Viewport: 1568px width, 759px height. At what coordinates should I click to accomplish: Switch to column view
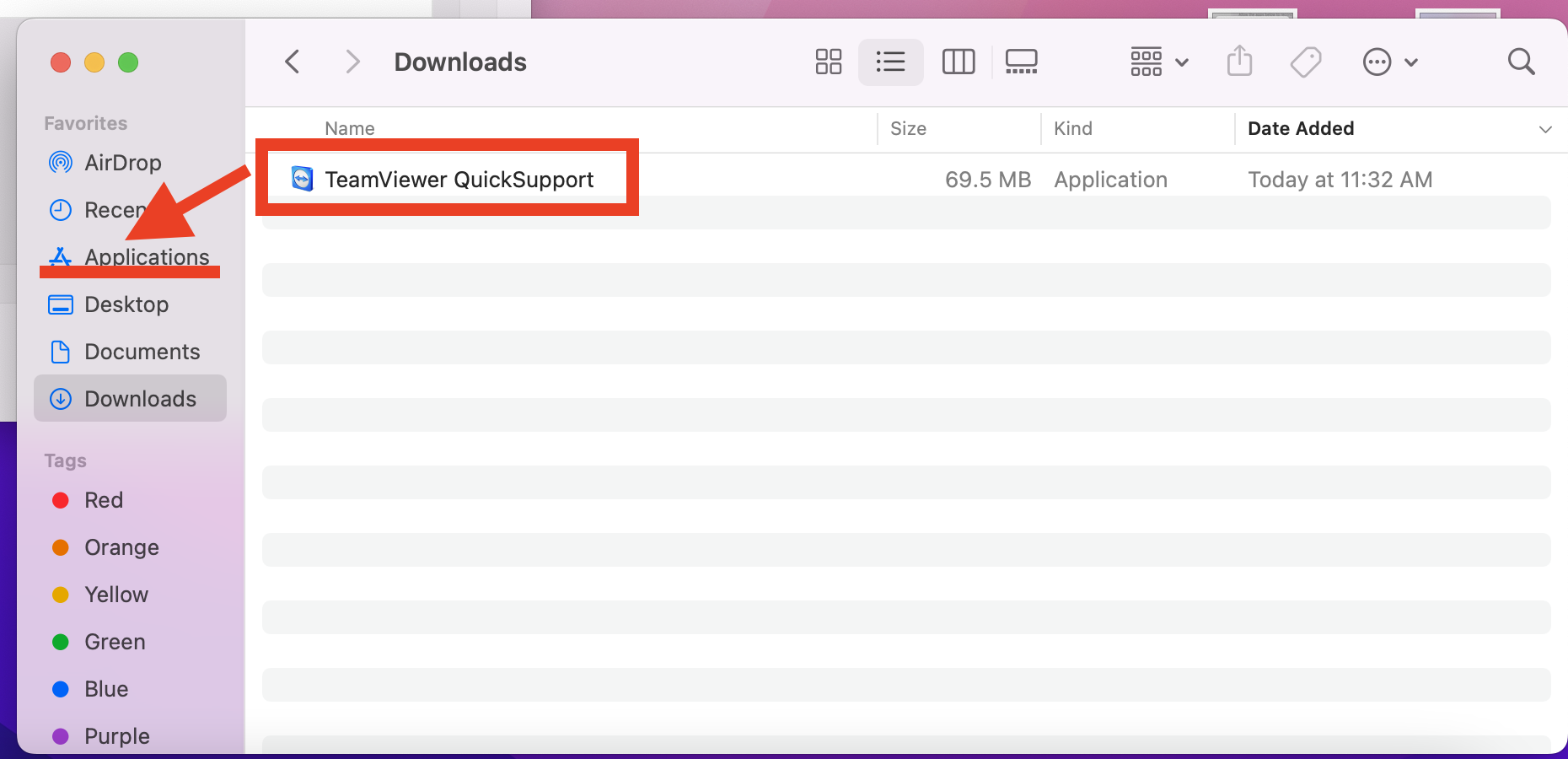(959, 62)
